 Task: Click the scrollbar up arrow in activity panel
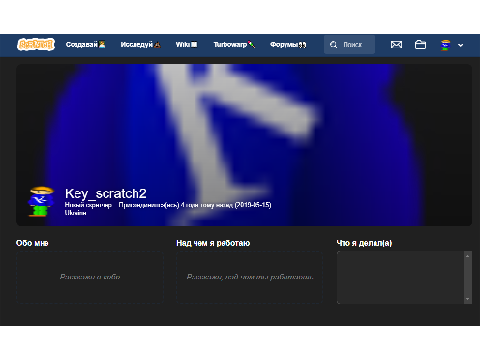click(x=467, y=256)
